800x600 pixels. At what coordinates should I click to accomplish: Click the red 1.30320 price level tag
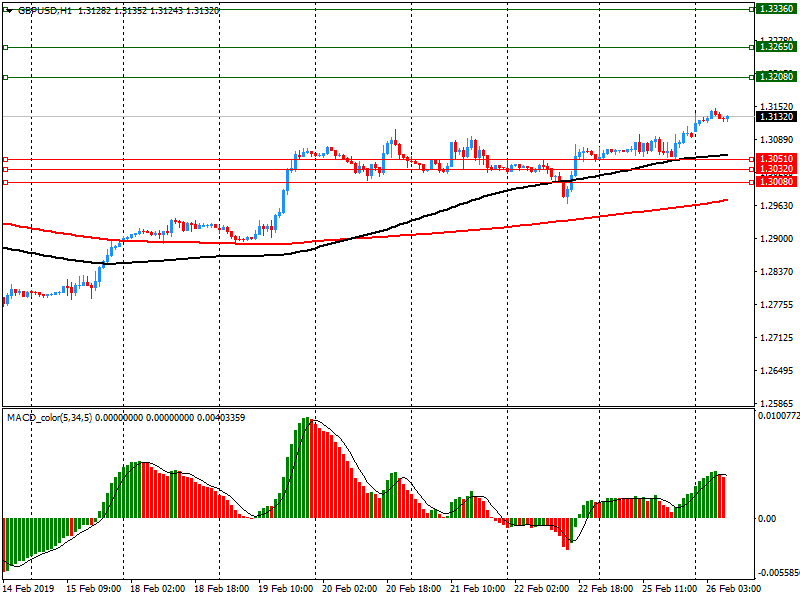776,170
